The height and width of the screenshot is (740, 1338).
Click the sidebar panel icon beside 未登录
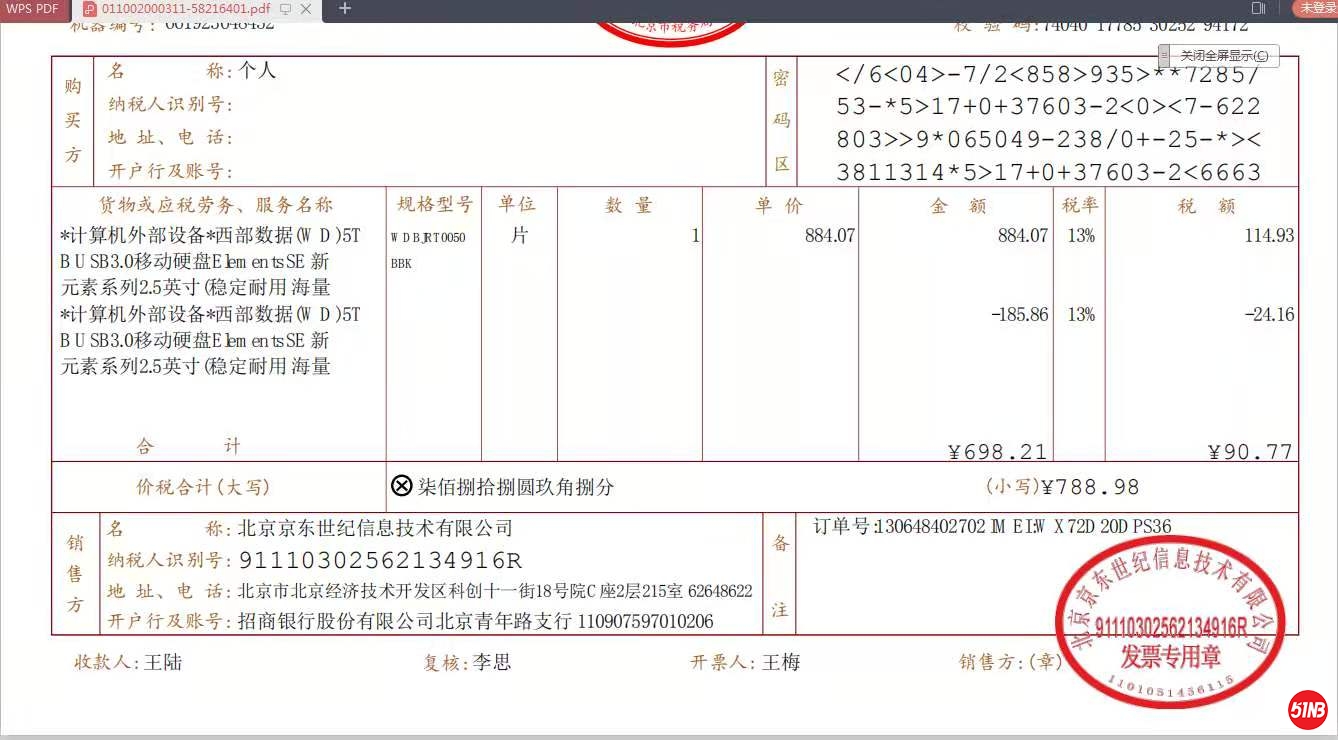point(1258,8)
